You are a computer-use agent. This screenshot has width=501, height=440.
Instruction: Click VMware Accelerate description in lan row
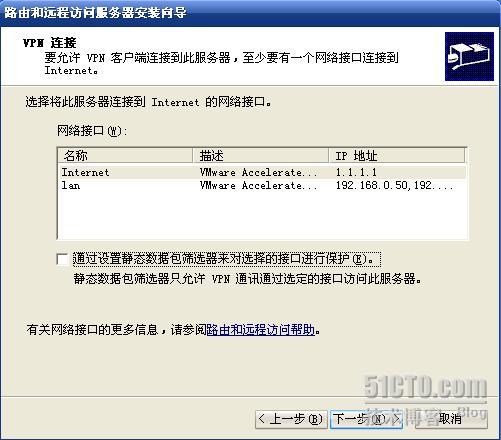pos(258,185)
